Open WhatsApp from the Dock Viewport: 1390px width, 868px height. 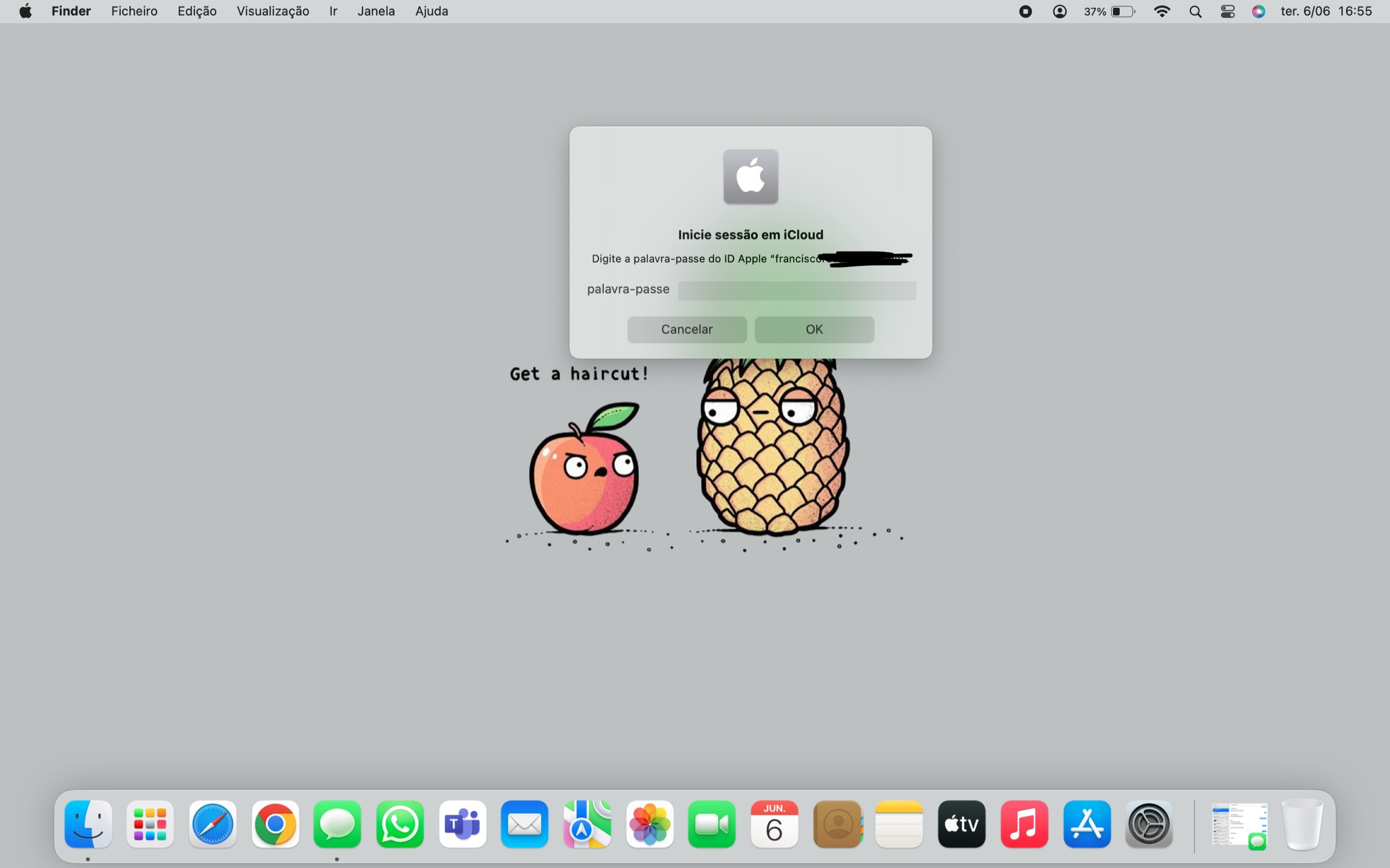point(399,824)
